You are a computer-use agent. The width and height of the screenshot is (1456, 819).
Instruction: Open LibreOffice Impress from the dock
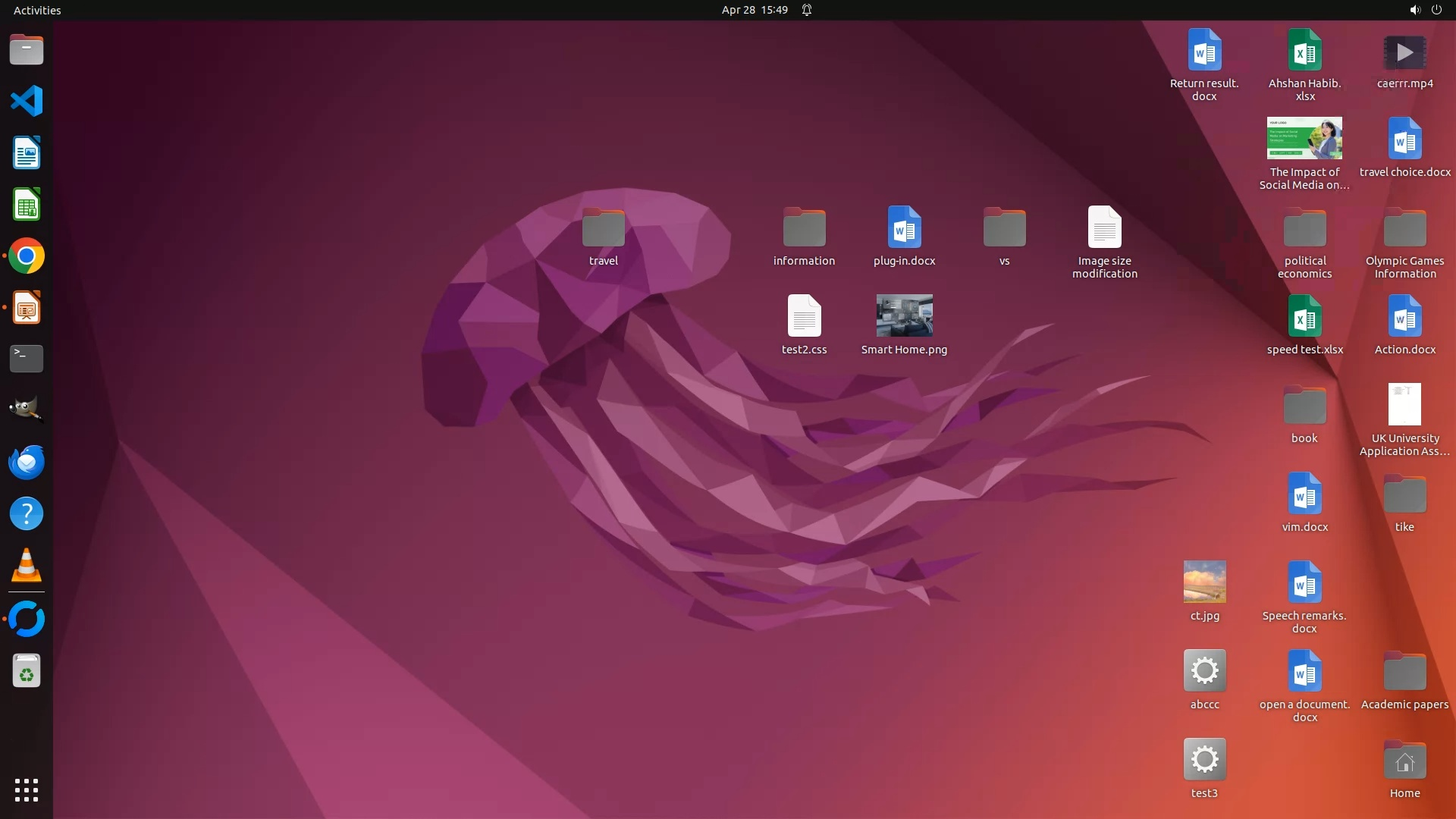pyautogui.click(x=27, y=308)
